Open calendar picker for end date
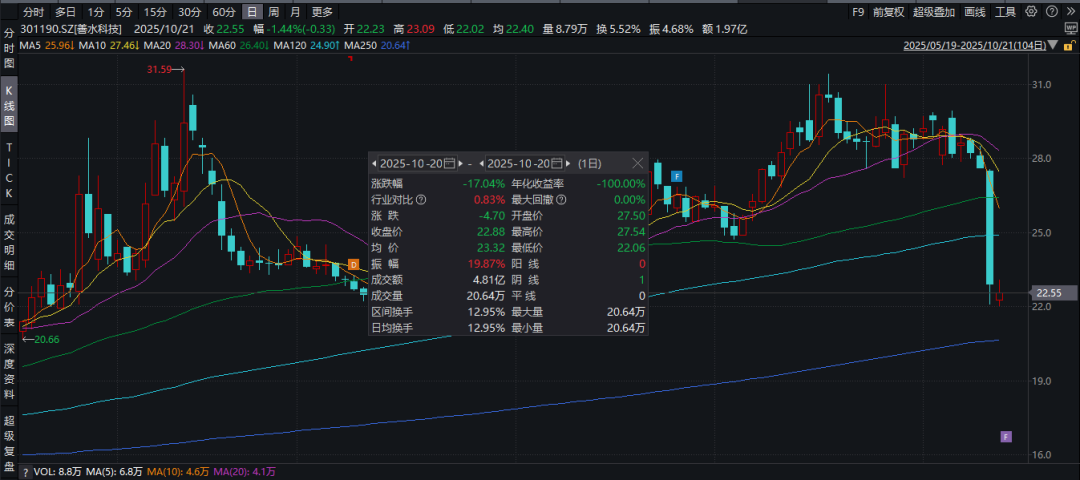The width and height of the screenshot is (1080, 480). click(558, 163)
